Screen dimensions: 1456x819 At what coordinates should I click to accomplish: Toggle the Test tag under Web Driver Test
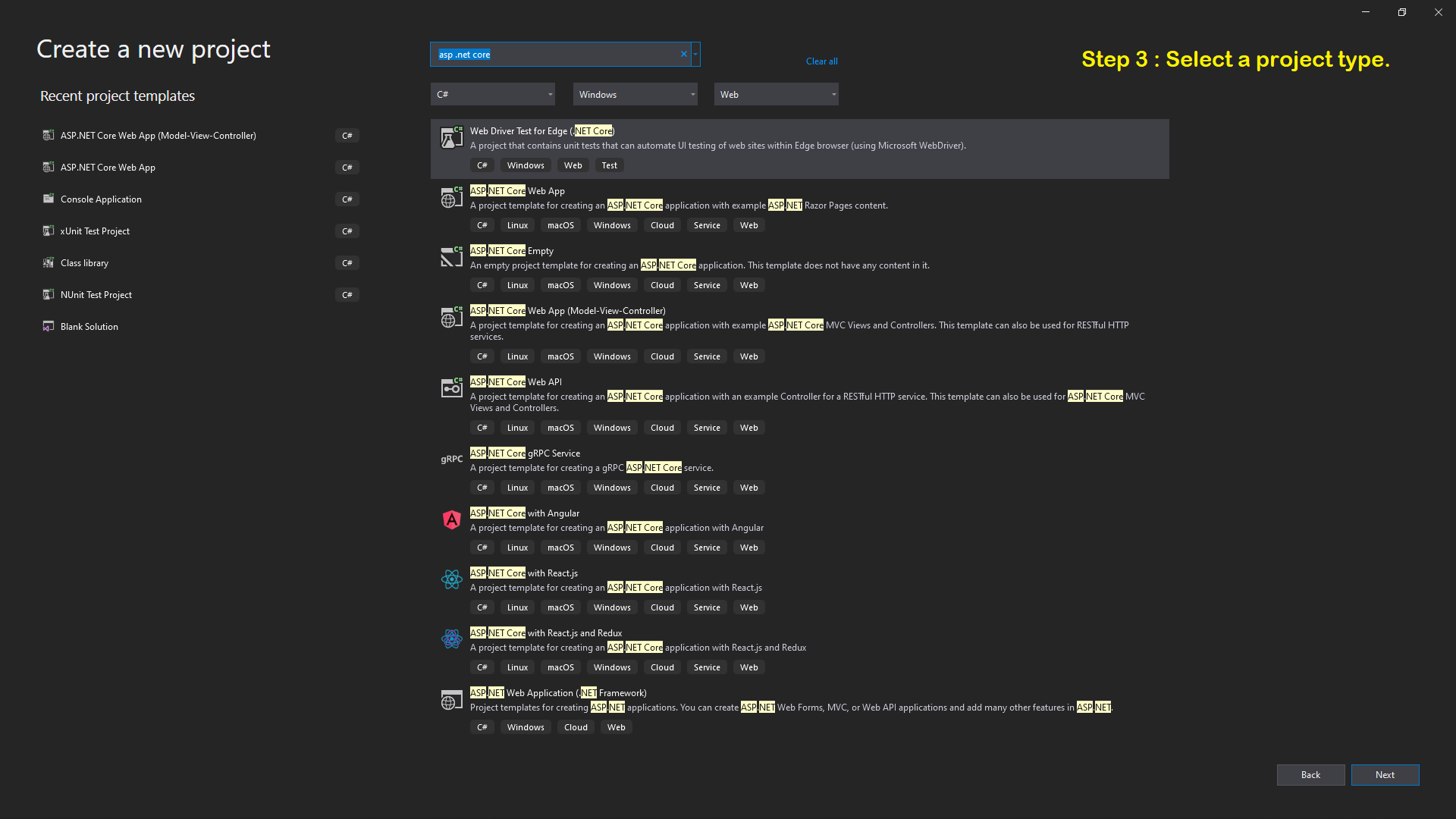coord(609,165)
